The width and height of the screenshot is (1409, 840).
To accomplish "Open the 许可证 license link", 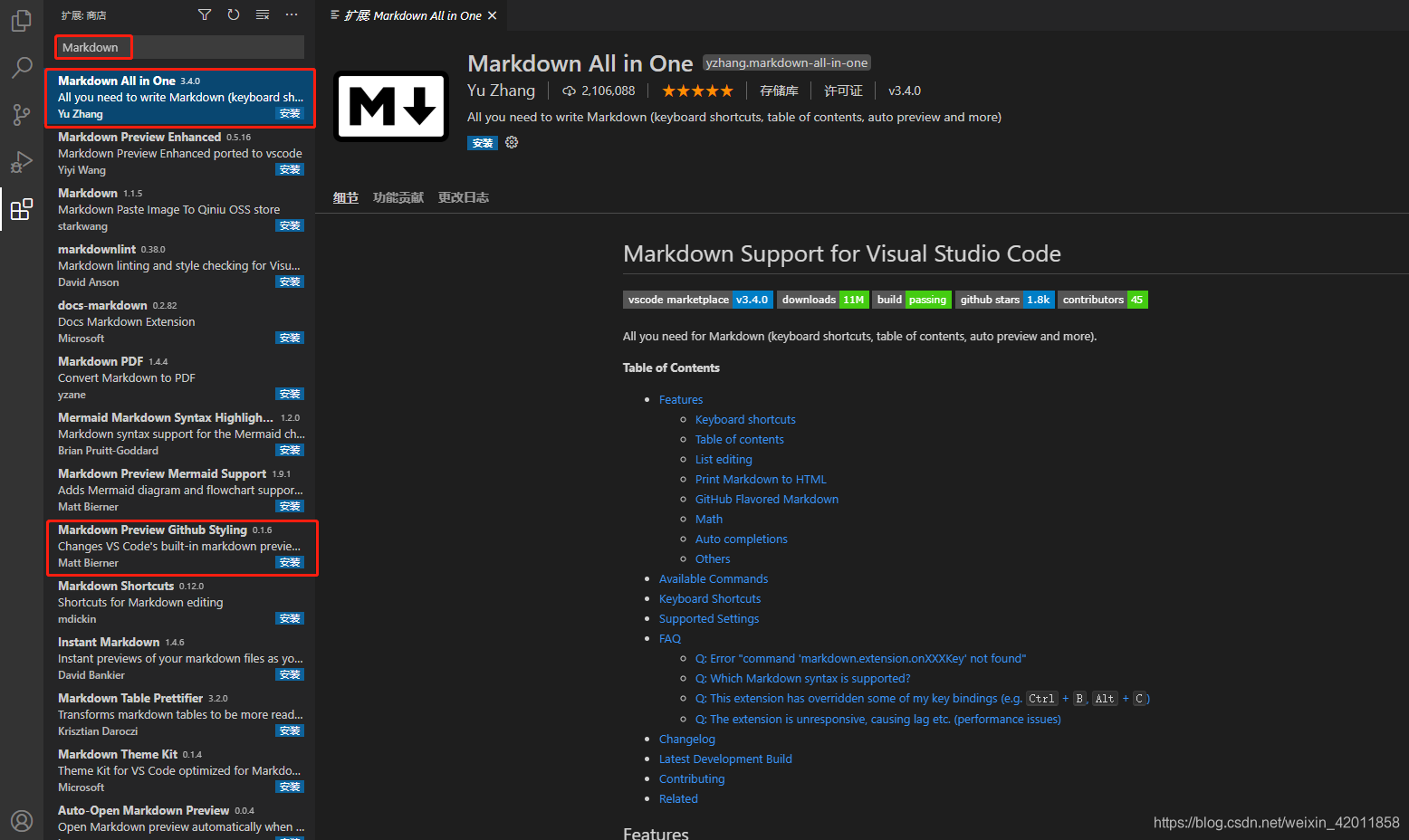I will pos(843,91).
